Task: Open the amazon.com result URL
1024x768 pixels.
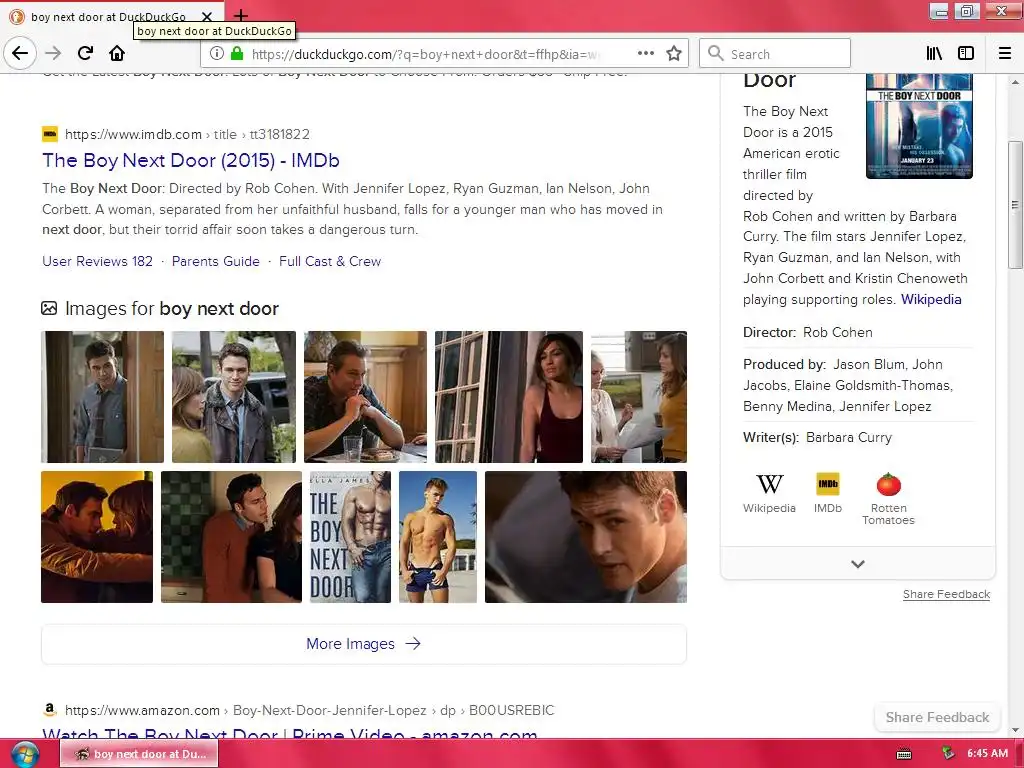Action: point(310,710)
